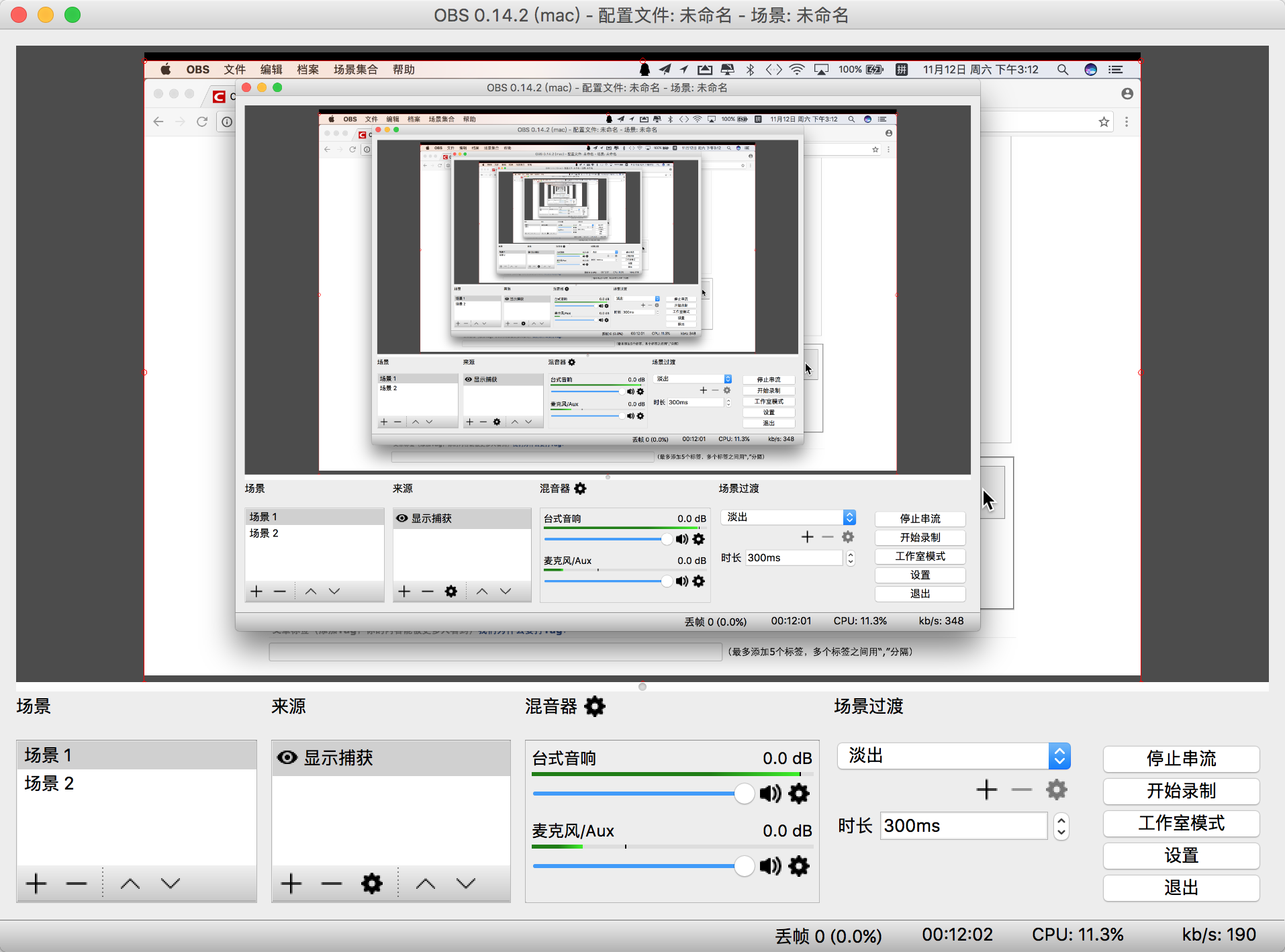This screenshot has width=1285, height=952.
Task: Click 设置 button
Action: click(x=1181, y=855)
